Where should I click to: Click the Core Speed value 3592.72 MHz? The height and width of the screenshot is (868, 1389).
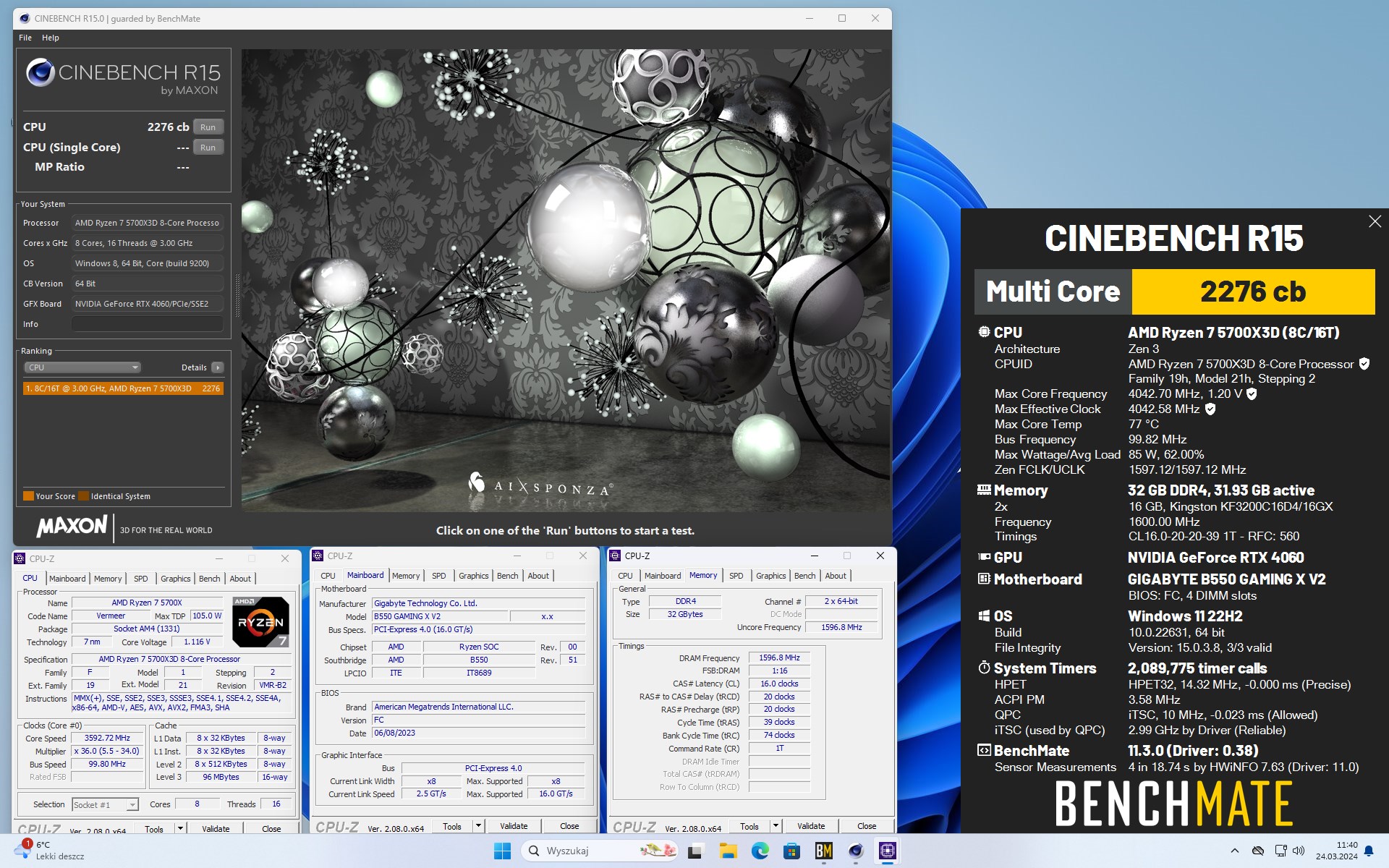point(107,739)
